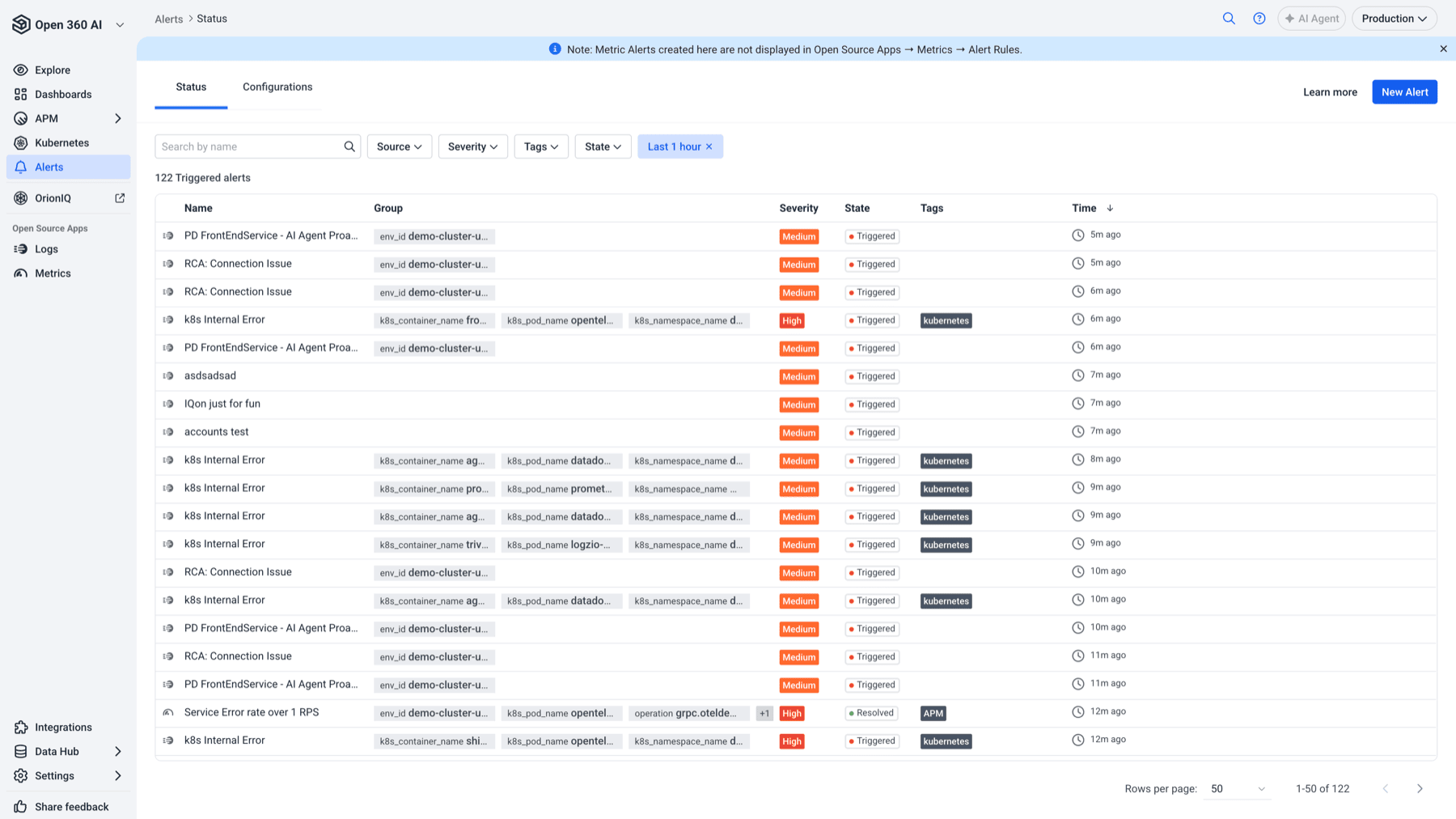The height and width of the screenshot is (819, 1456).
Task: Expand the Data Hub sidebar submenu
Action: coord(118,752)
